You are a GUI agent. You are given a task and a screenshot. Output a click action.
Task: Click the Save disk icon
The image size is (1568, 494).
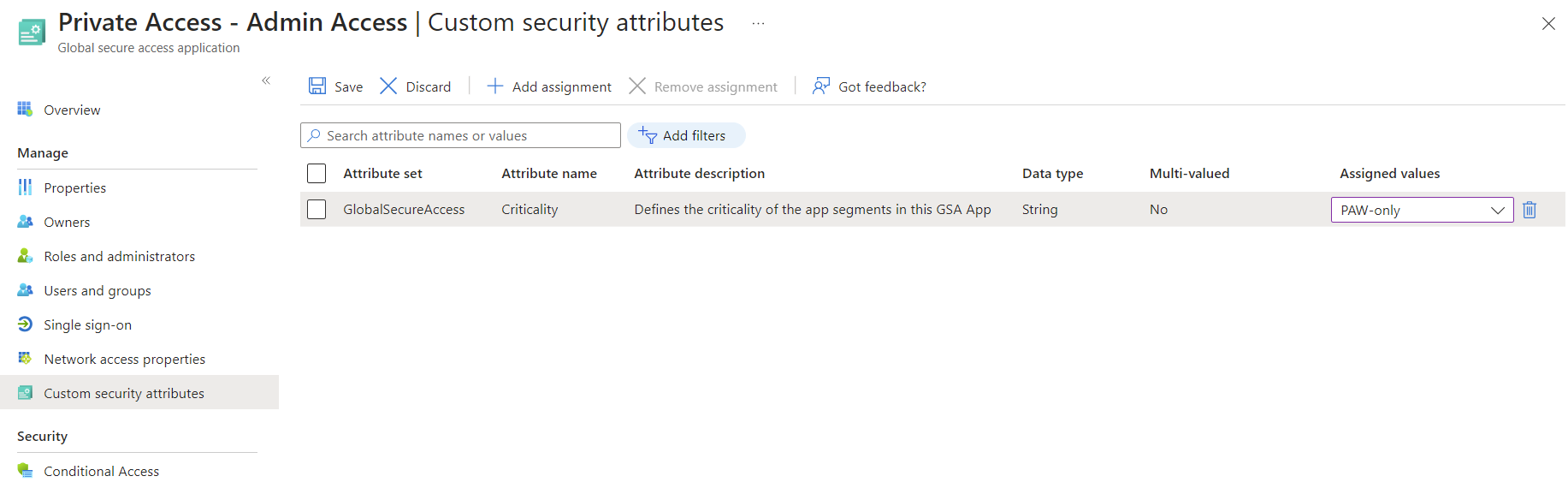tap(317, 86)
